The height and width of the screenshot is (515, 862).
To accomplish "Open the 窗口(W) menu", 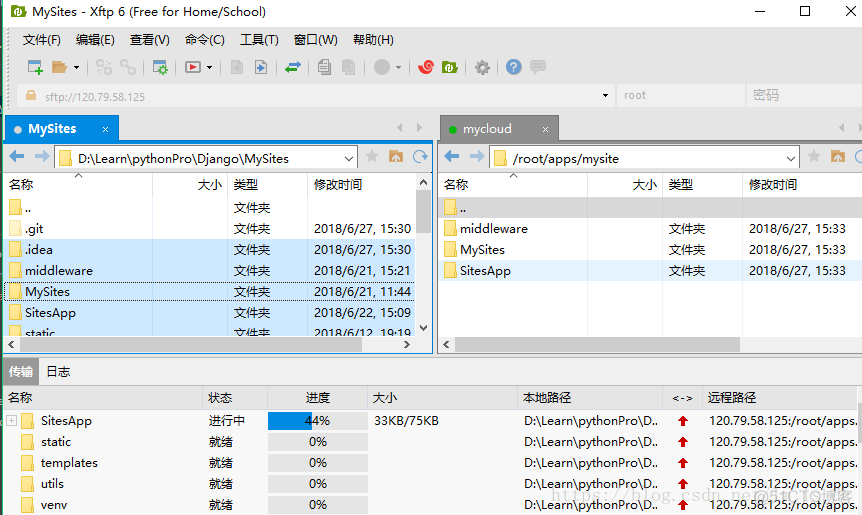I will [x=316, y=40].
